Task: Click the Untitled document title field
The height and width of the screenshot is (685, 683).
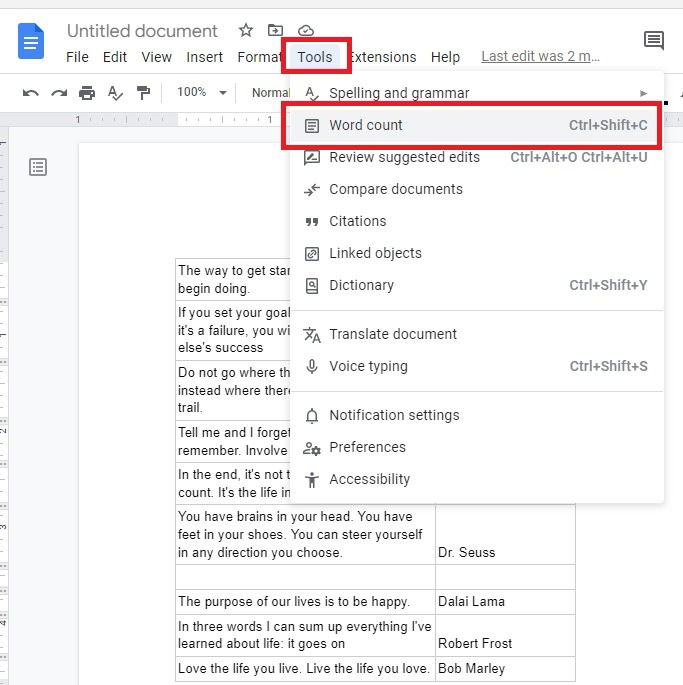Action: pyautogui.click(x=142, y=31)
